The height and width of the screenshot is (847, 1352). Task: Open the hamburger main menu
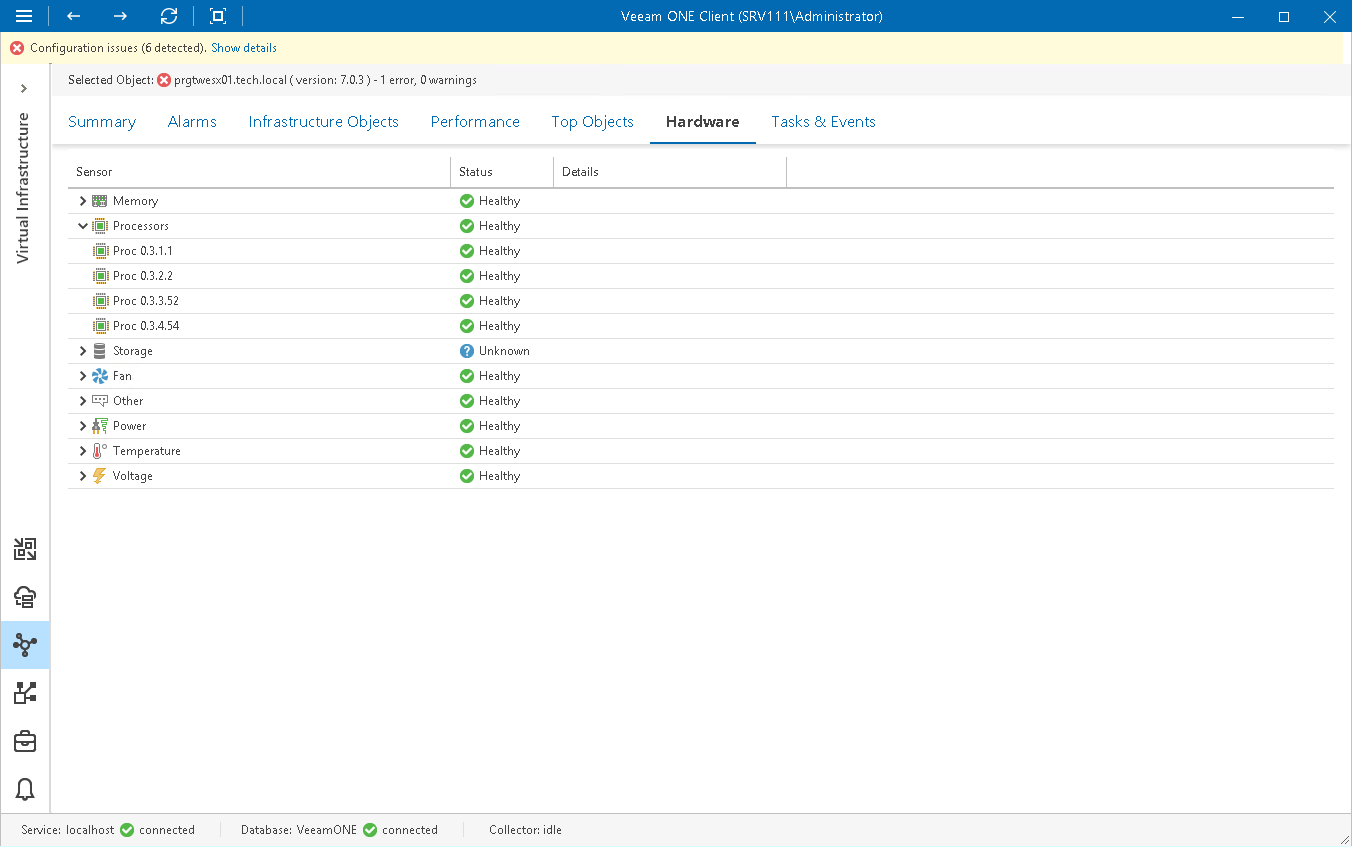coord(24,16)
